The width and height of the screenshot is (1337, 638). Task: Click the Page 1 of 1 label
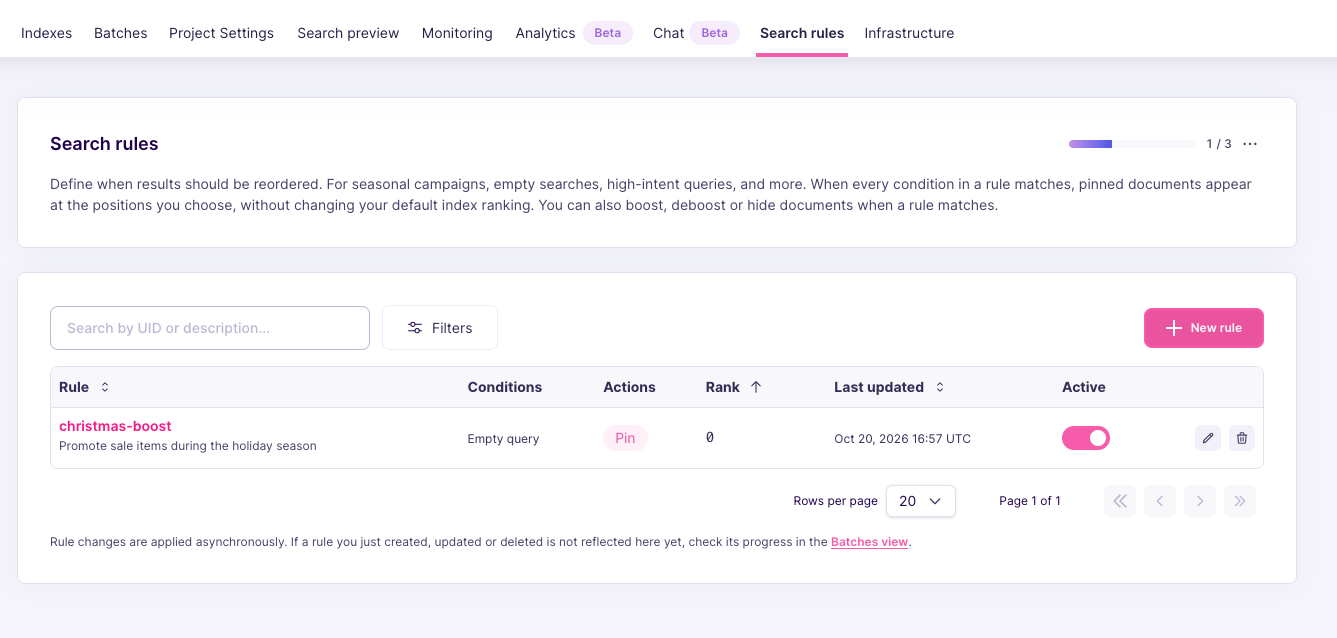tap(1030, 501)
